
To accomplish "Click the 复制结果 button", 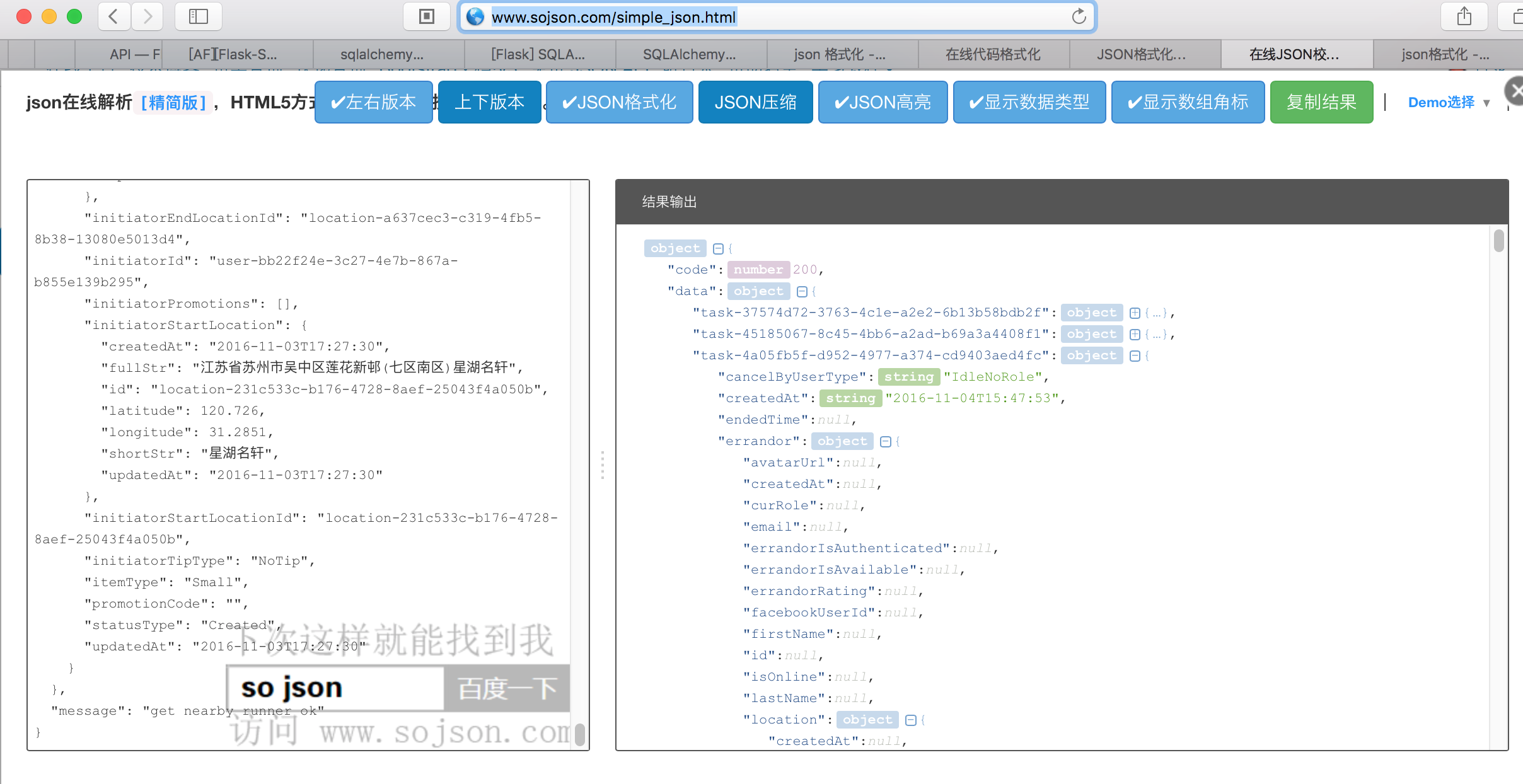I will coord(1321,102).
